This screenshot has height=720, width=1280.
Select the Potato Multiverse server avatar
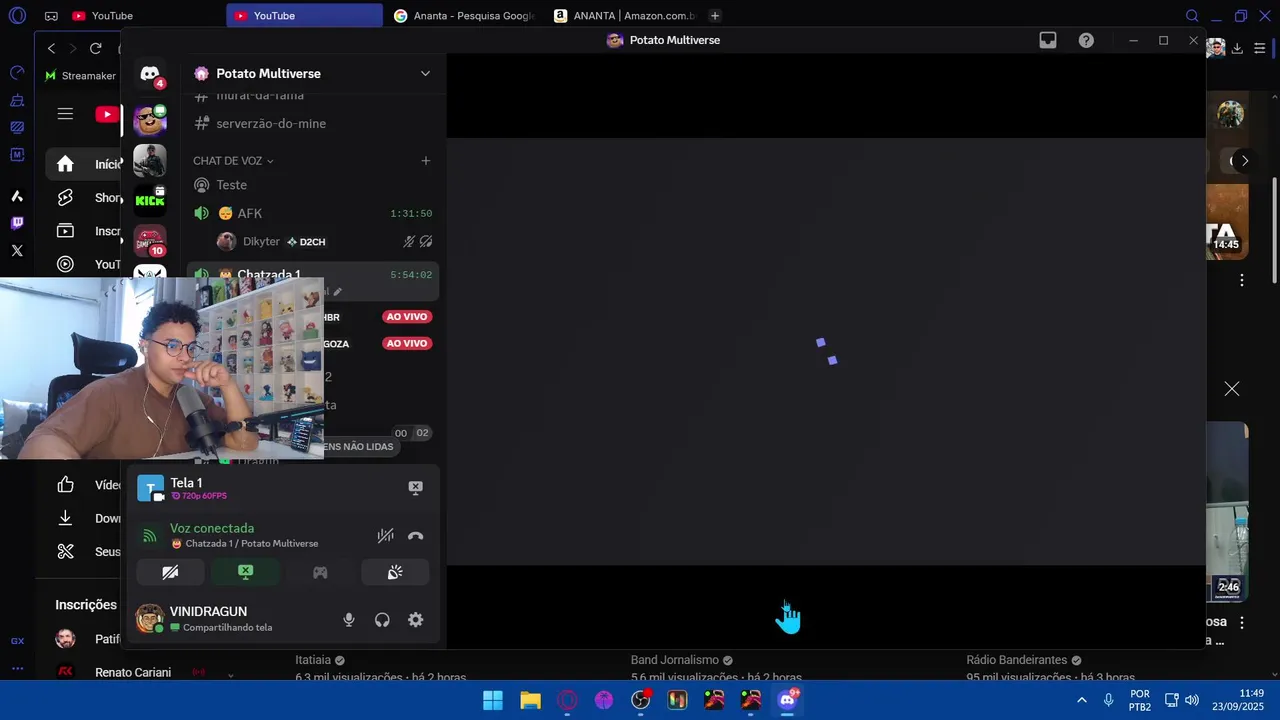point(150,120)
